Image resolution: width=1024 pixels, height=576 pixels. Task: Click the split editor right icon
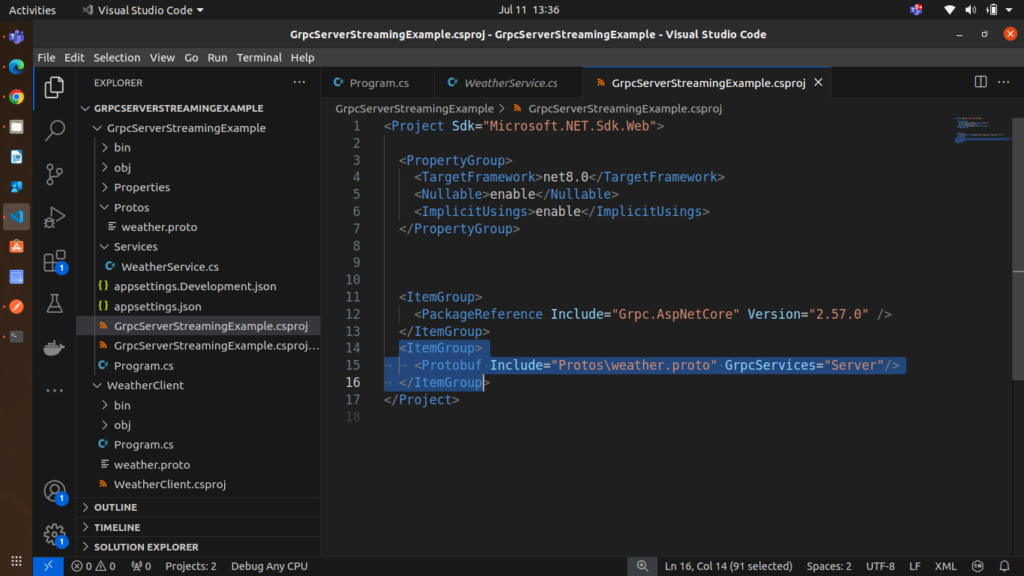click(981, 83)
